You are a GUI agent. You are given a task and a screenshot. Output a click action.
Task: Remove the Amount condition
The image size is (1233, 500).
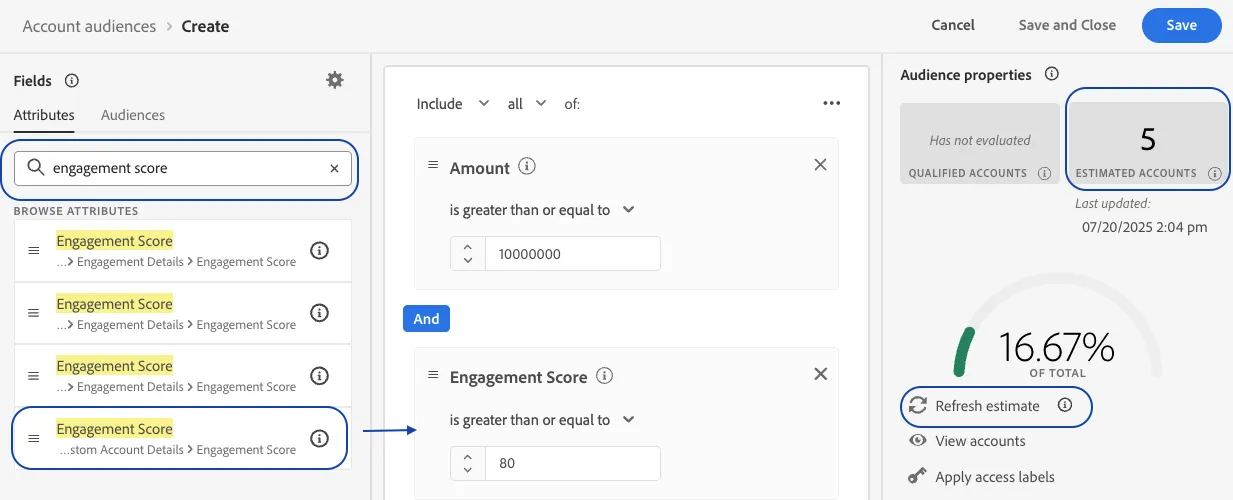click(820, 165)
